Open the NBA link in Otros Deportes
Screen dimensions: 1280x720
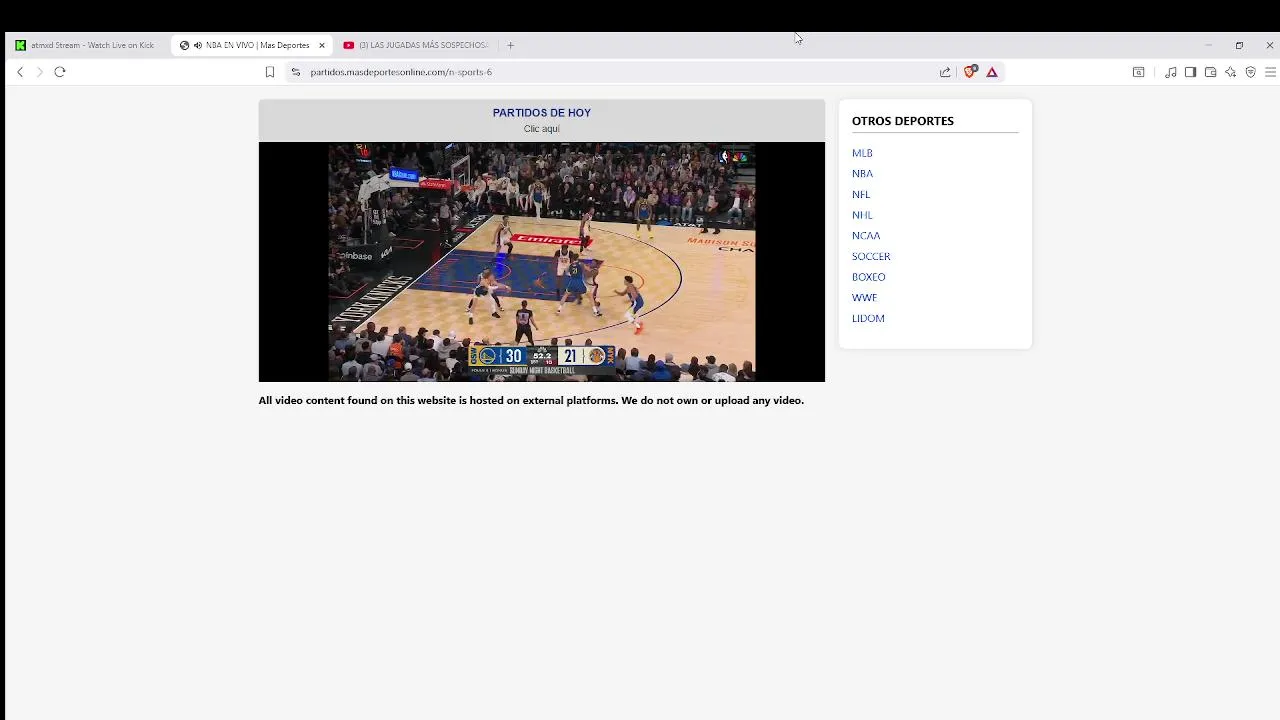click(862, 174)
